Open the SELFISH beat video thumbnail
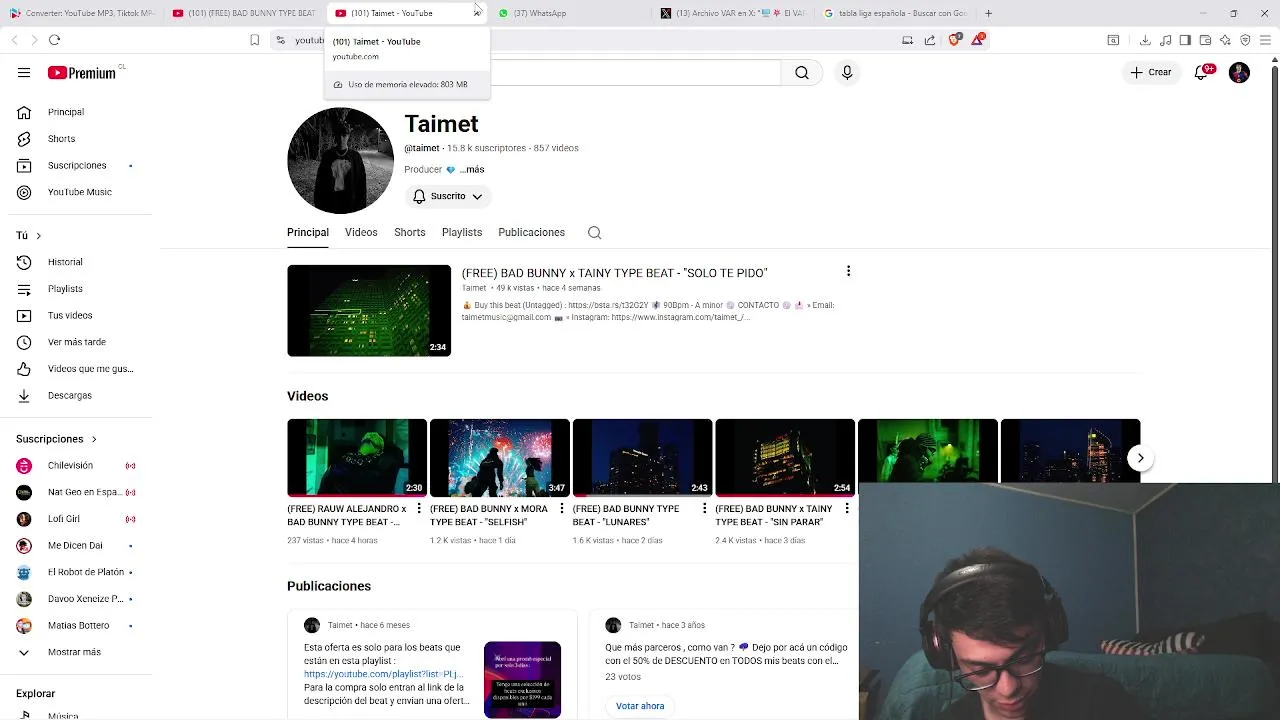This screenshot has height=720, width=1280. (500, 457)
